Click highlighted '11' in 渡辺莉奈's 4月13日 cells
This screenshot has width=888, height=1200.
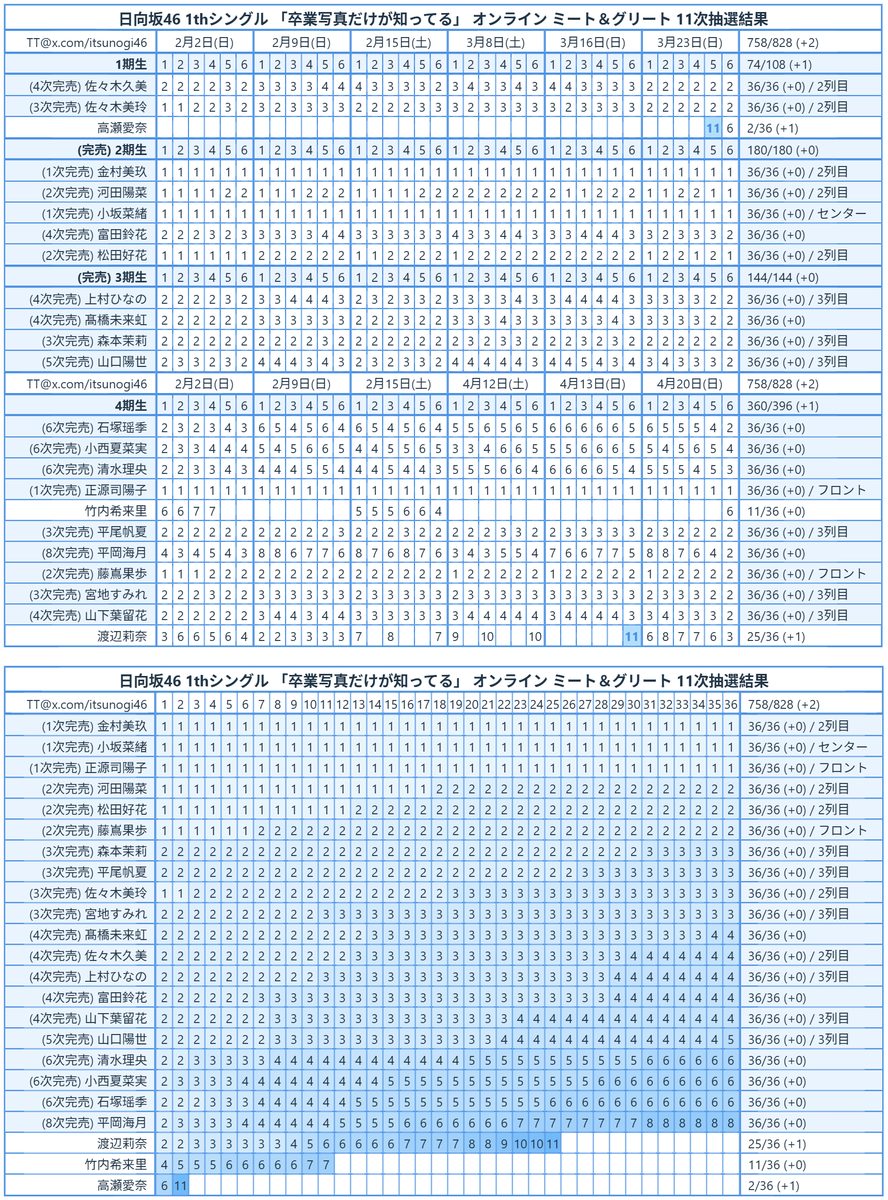633,636
